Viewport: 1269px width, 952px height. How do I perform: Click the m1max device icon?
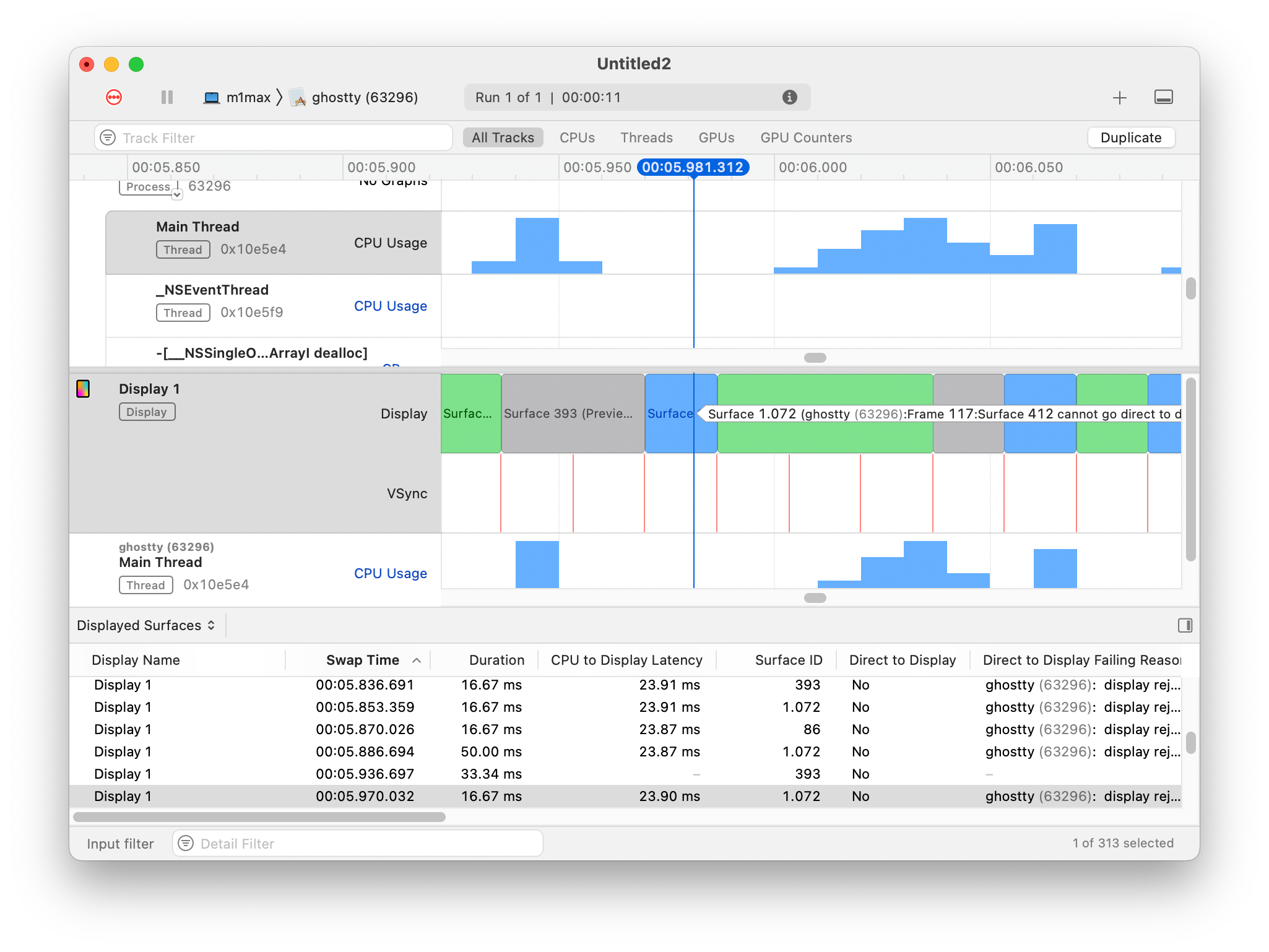pos(212,98)
